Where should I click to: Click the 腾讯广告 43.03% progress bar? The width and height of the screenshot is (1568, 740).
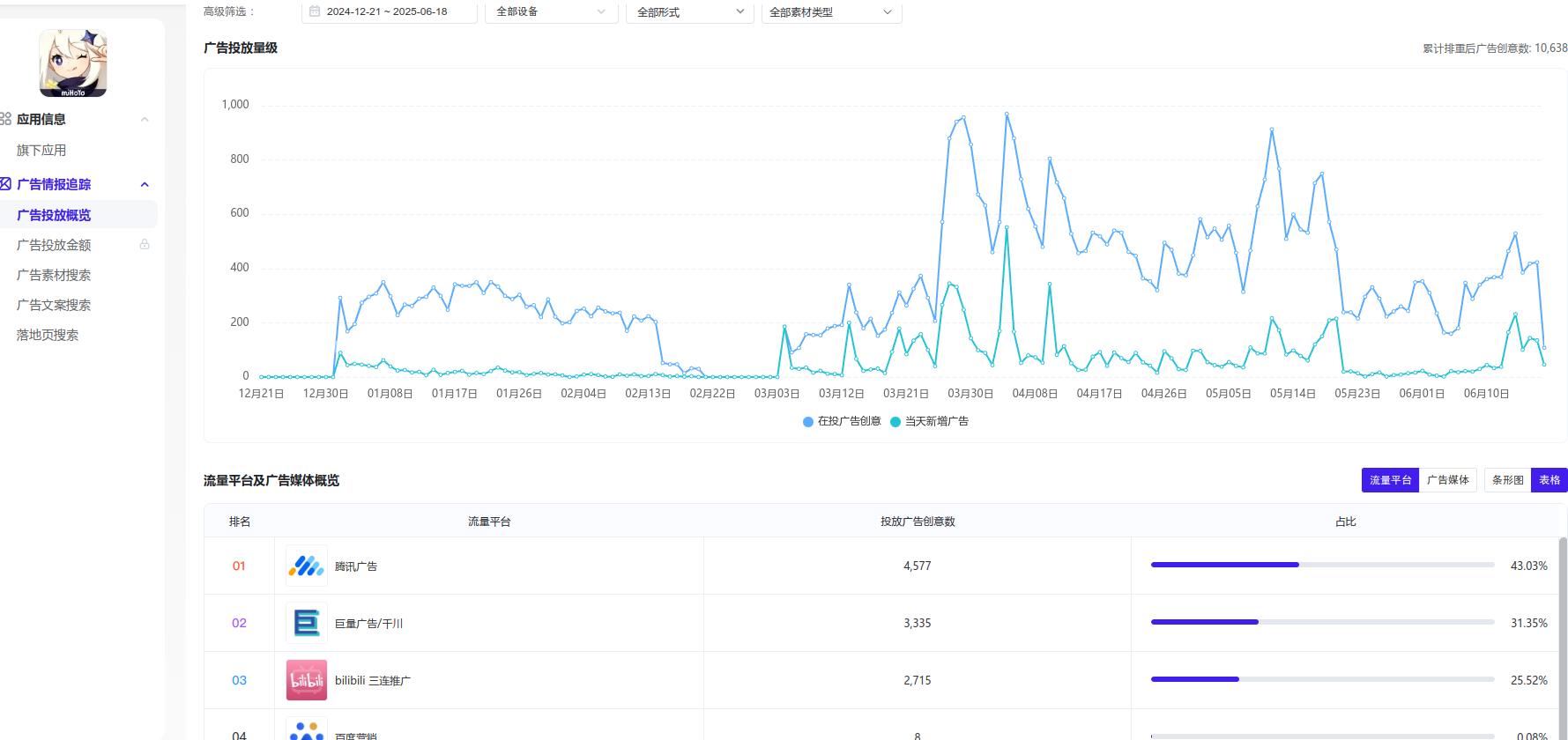[x=1321, y=565]
